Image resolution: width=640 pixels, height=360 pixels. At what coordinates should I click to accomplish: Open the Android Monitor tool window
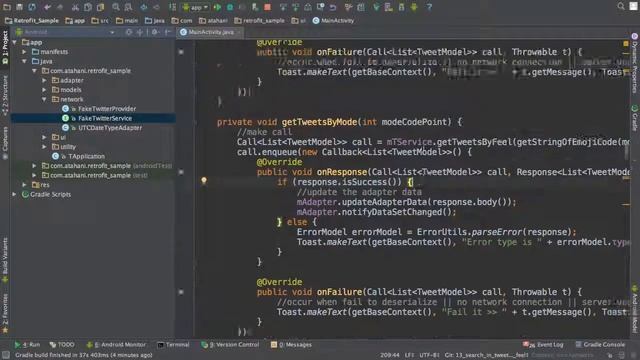click(x=116, y=345)
